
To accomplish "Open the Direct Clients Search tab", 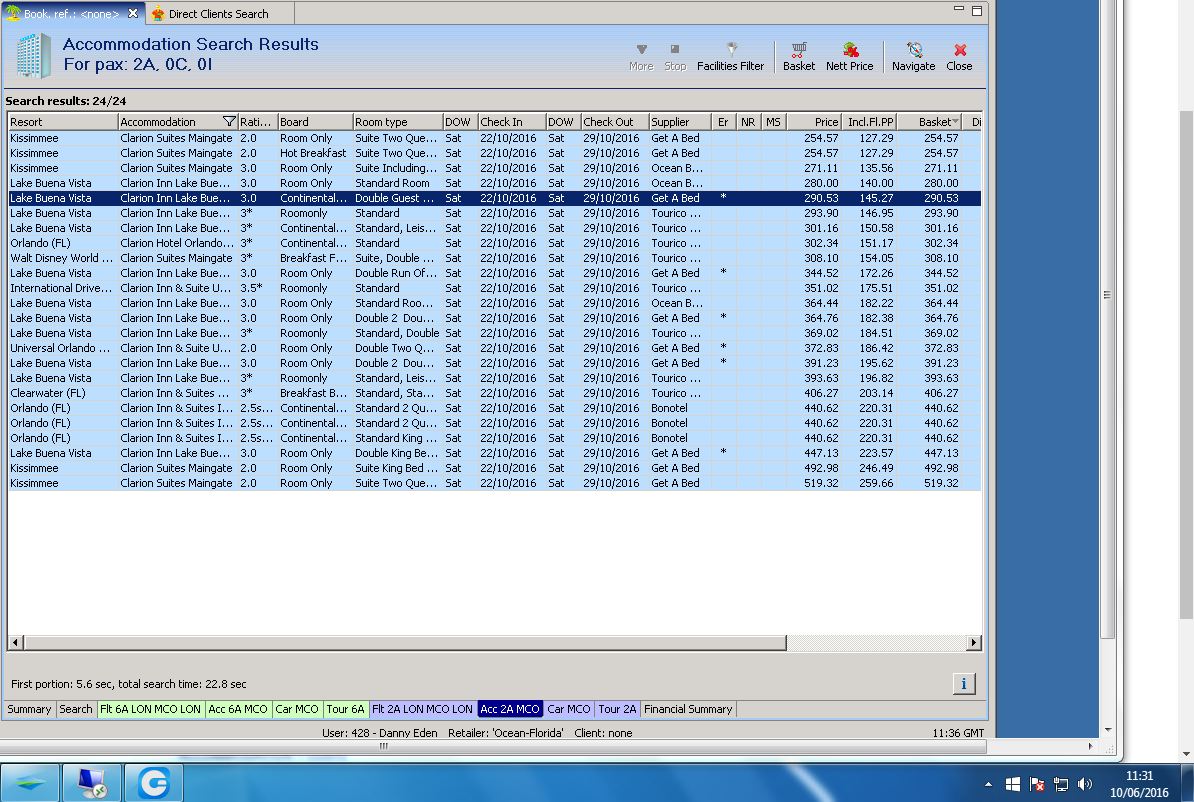I will pos(217,14).
